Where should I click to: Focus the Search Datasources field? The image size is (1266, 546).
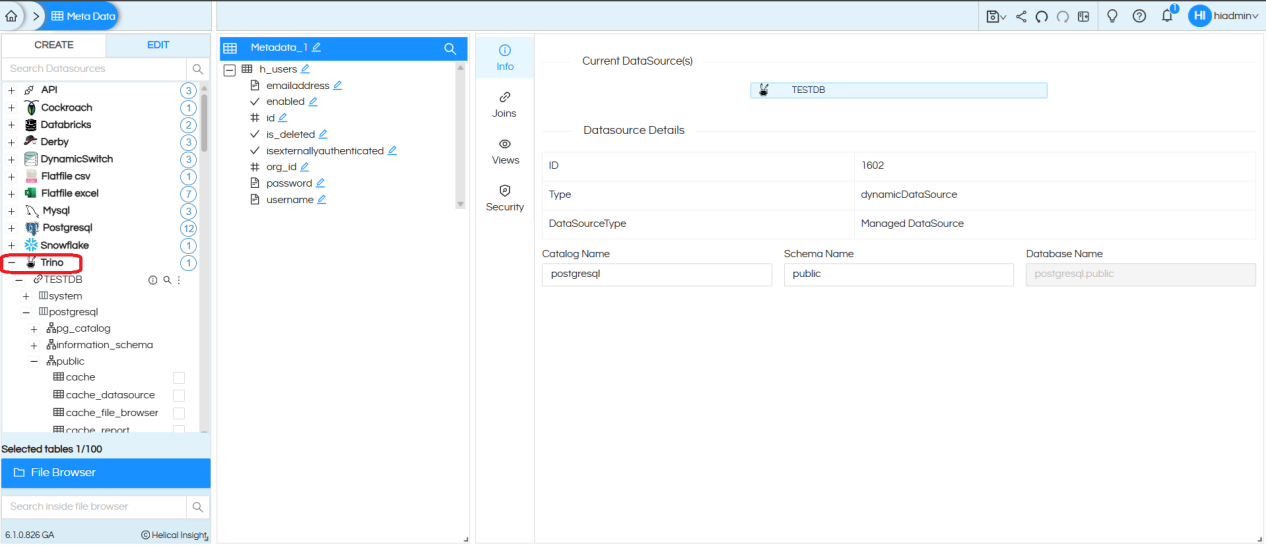pos(95,69)
